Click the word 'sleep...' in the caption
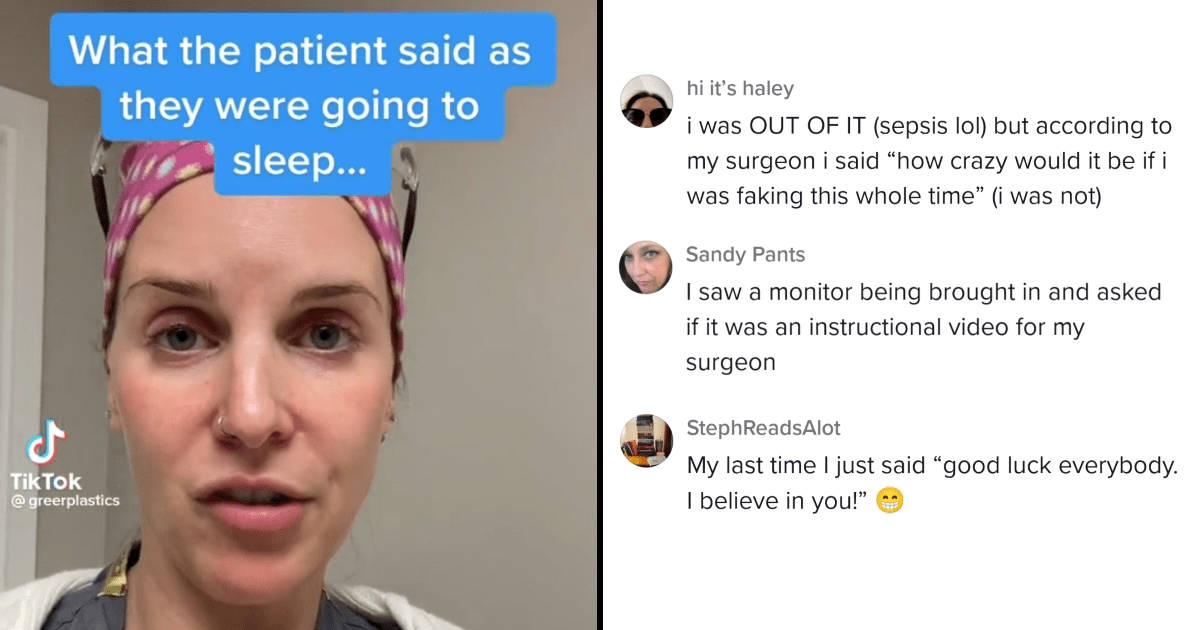The height and width of the screenshot is (630, 1200). (x=300, y=161)
